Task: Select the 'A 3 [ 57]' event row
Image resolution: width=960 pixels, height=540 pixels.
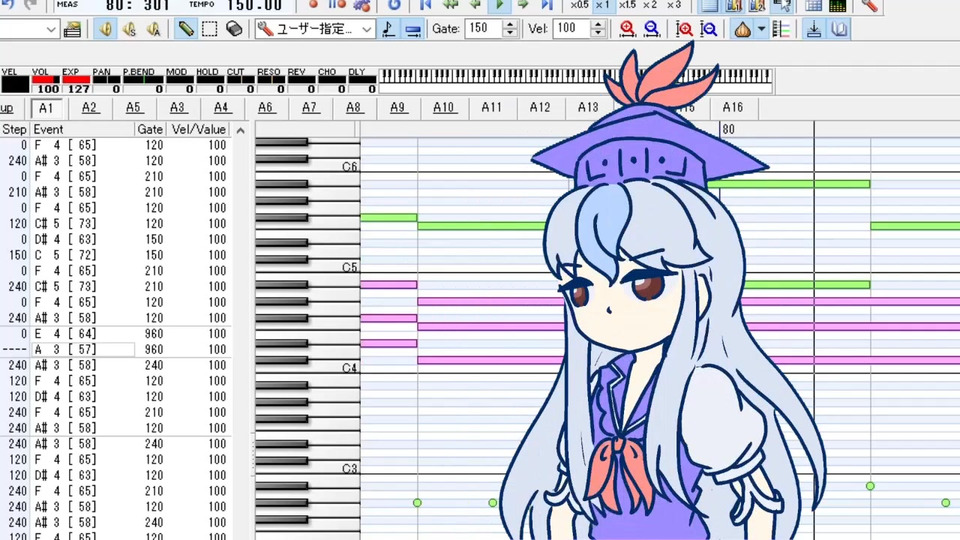Action: 115,350
